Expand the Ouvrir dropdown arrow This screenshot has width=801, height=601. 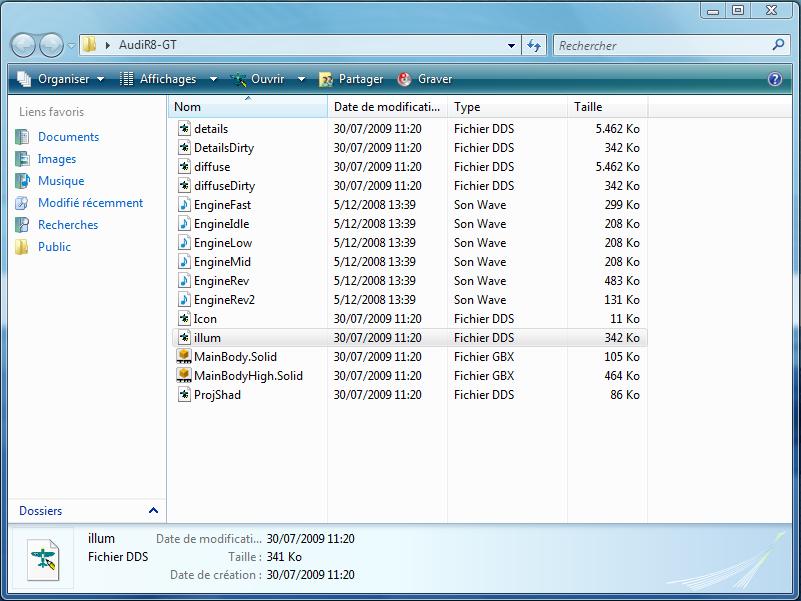301,79
